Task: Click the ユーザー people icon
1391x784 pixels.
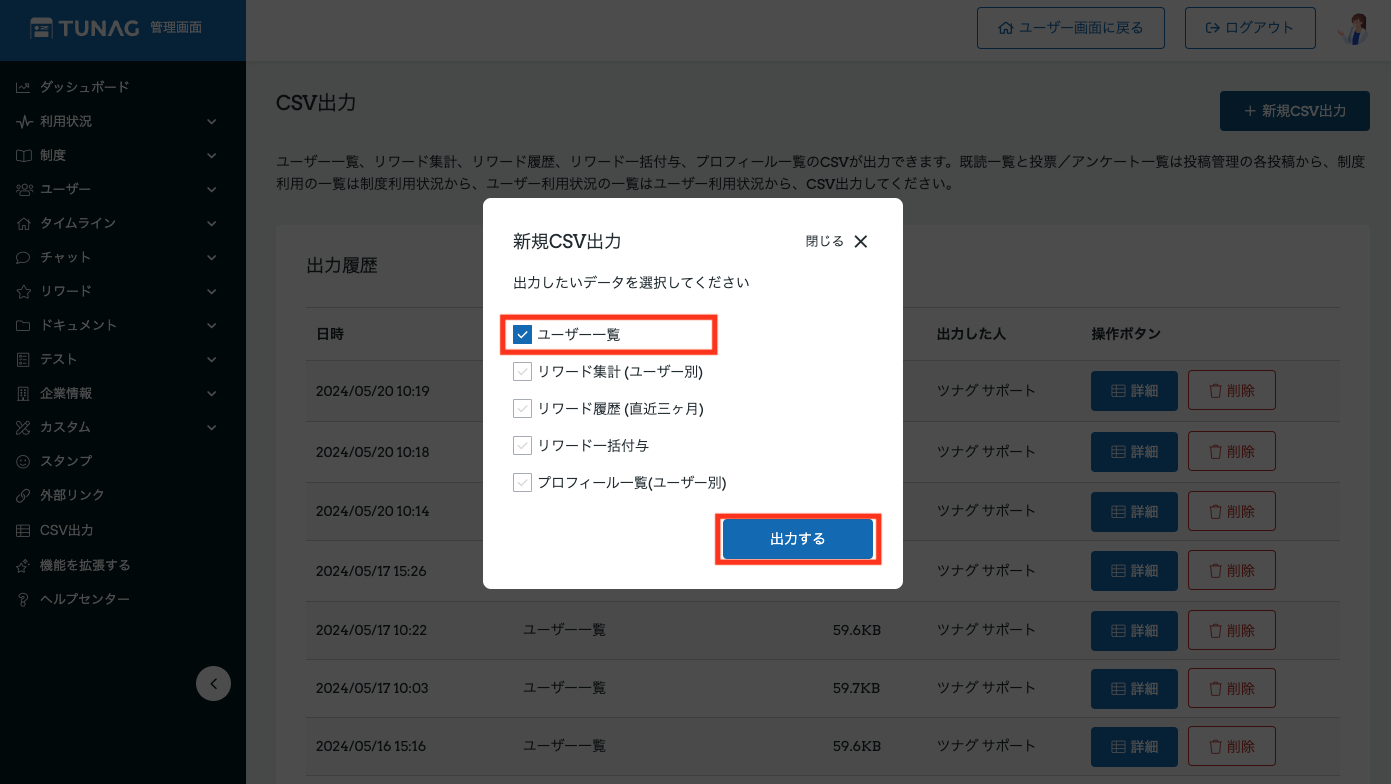Action: 23,190
